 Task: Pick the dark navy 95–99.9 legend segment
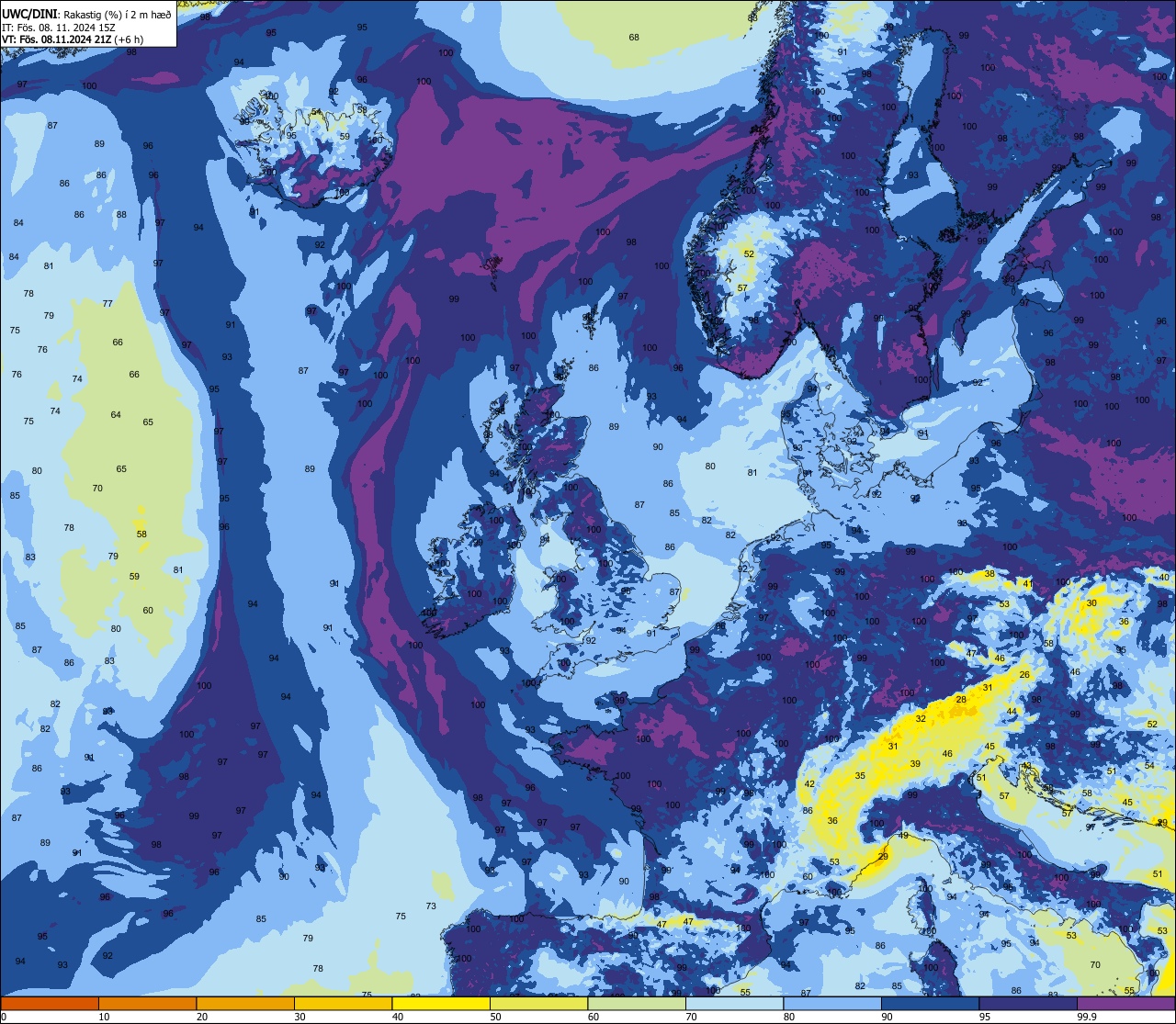point(1028,1003)
